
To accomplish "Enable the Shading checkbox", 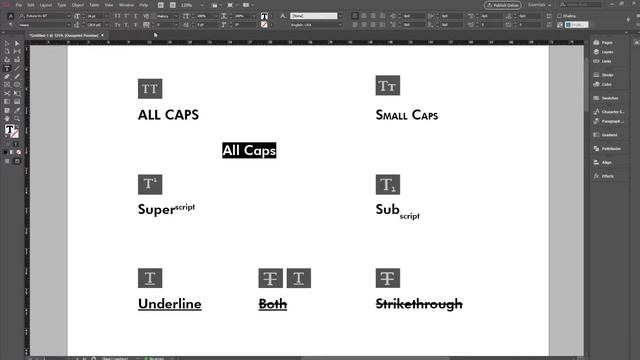I will click(x=559, y=16).
